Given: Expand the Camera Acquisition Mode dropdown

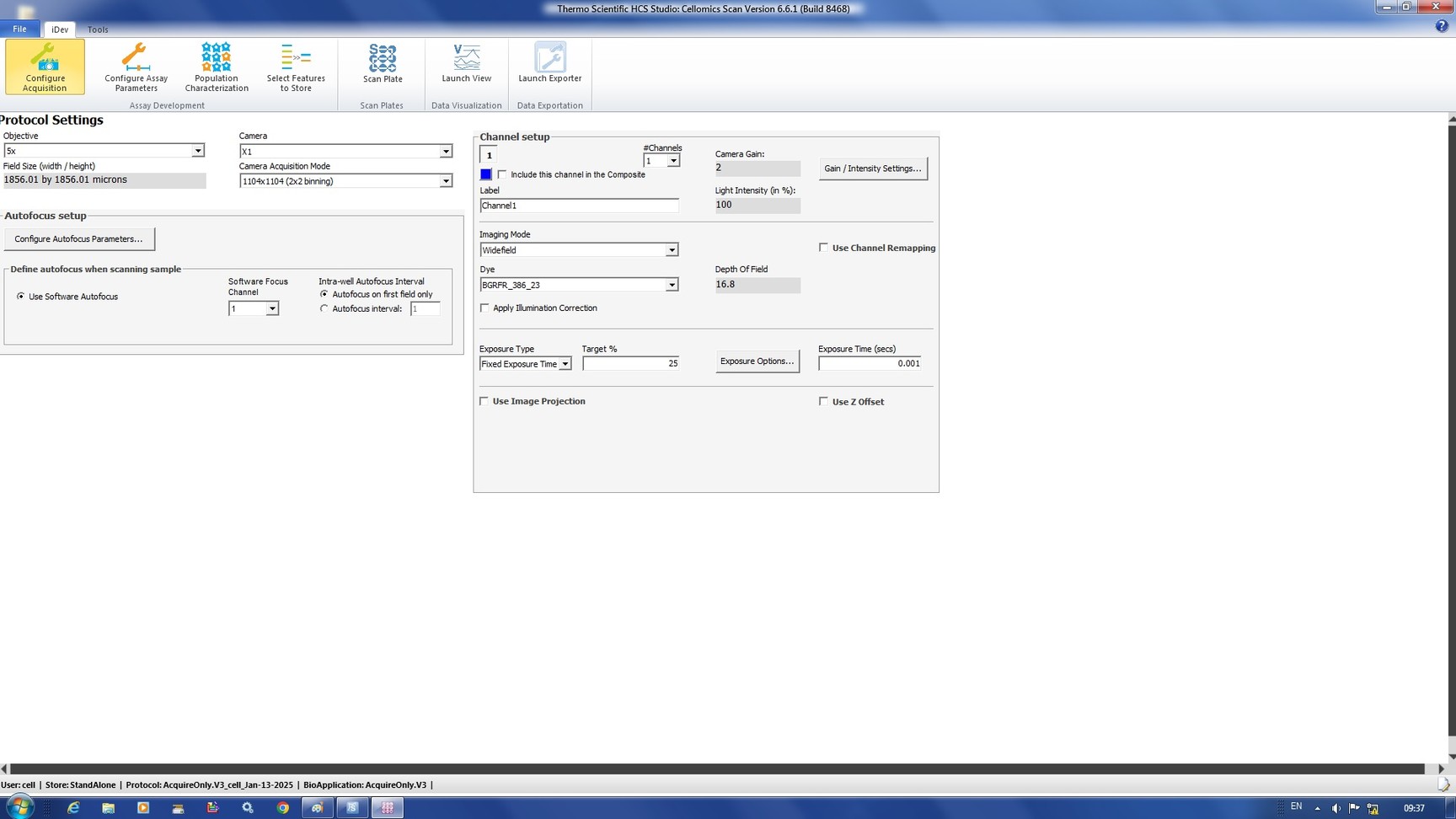Looking at the screenshot, I should pyautogui.click(x=445, y=181).
